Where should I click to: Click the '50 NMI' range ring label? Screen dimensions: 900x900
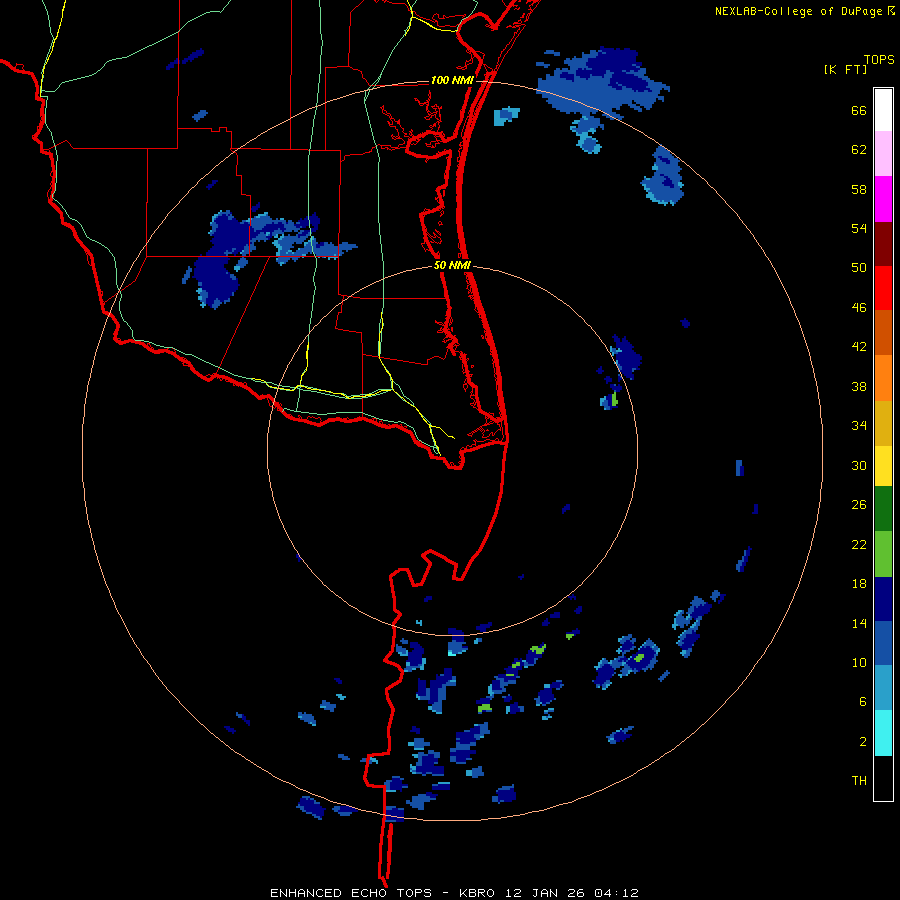coord(452,265)
